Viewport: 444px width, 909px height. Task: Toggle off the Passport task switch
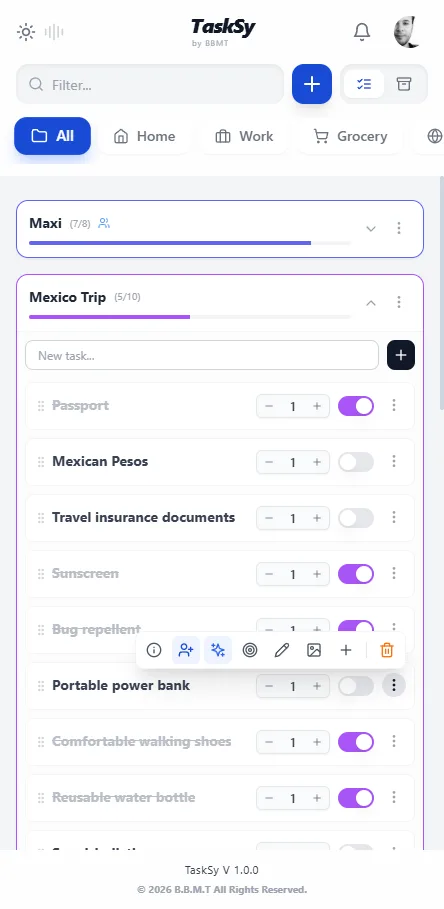[x=356, y=406]
